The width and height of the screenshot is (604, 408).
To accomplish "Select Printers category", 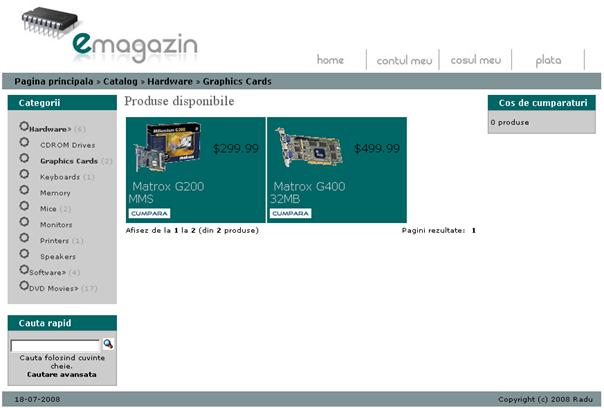I will (54, 241).
